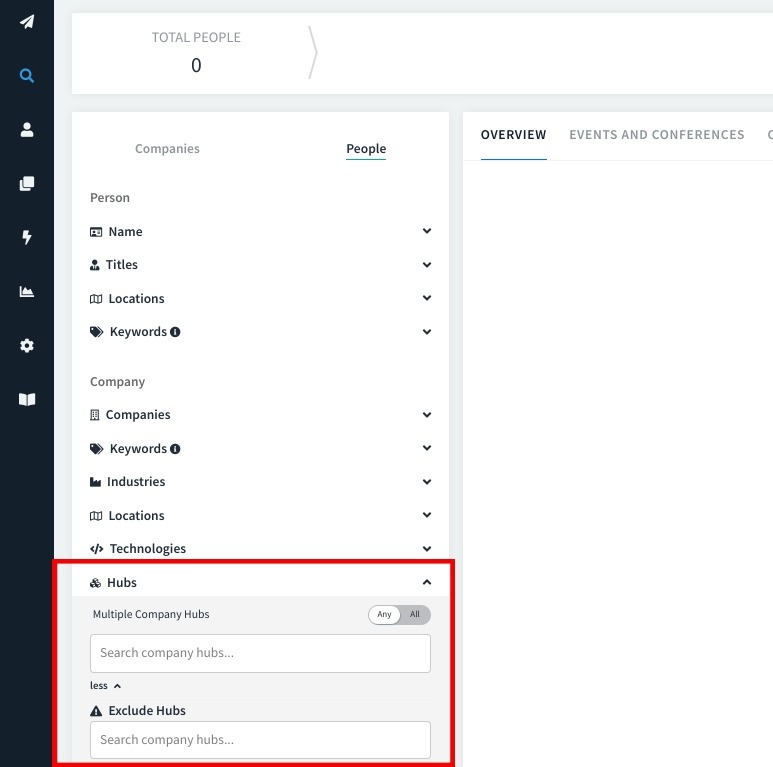Click the less link to collapse

pos(105,686)
